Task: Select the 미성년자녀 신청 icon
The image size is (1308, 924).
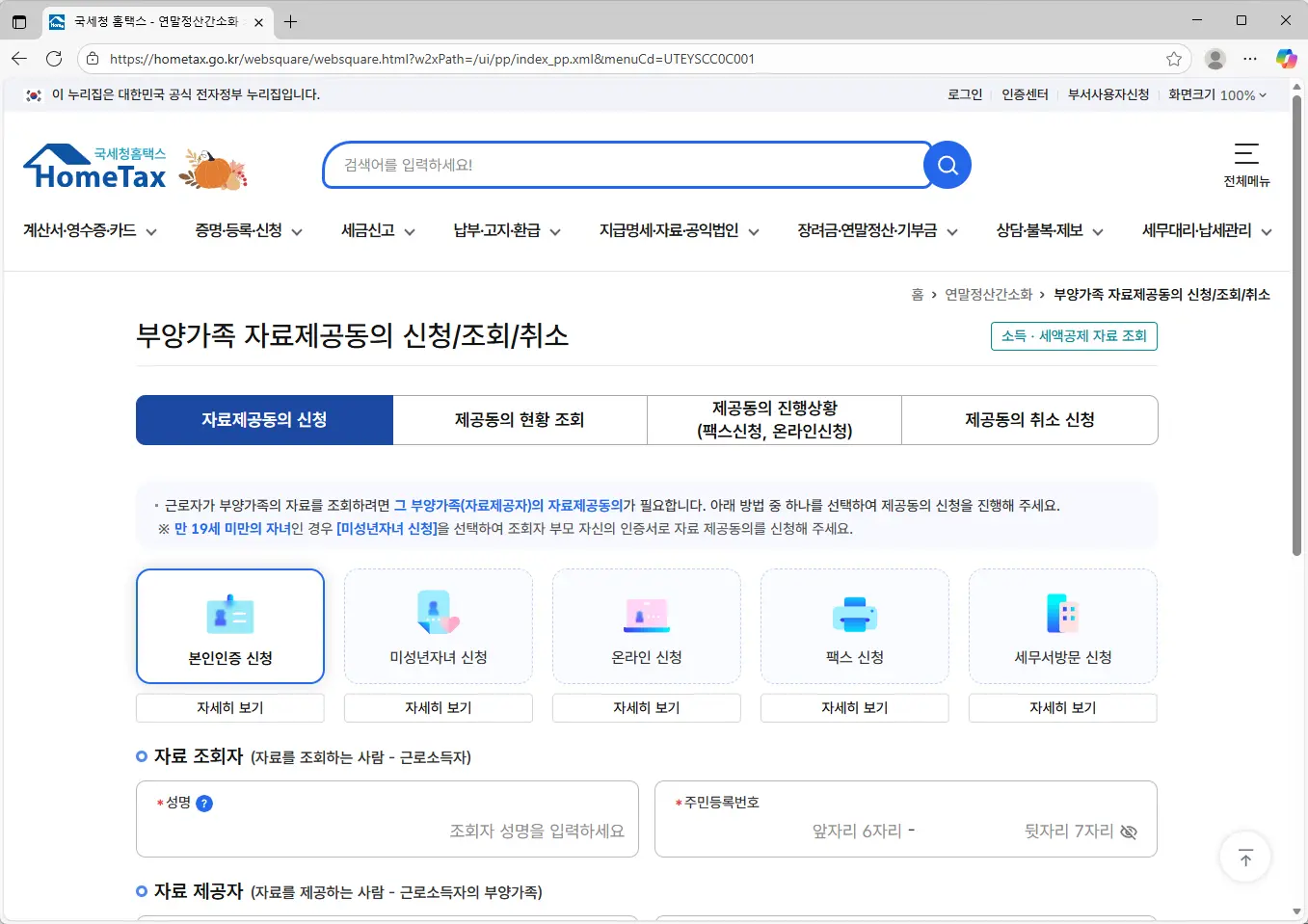Action: click(439, 615)
